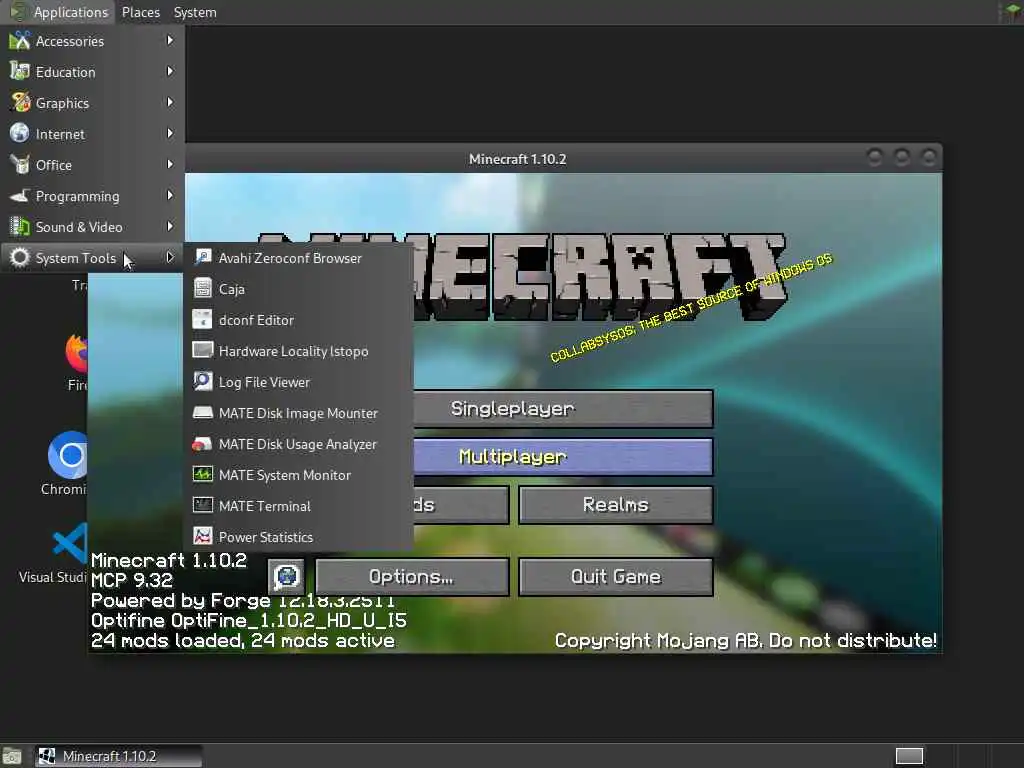This screenshot has height=768, width=1024.
Task: Click the MATE Disk Usage Analyzer label
Action: coord(298,444)
